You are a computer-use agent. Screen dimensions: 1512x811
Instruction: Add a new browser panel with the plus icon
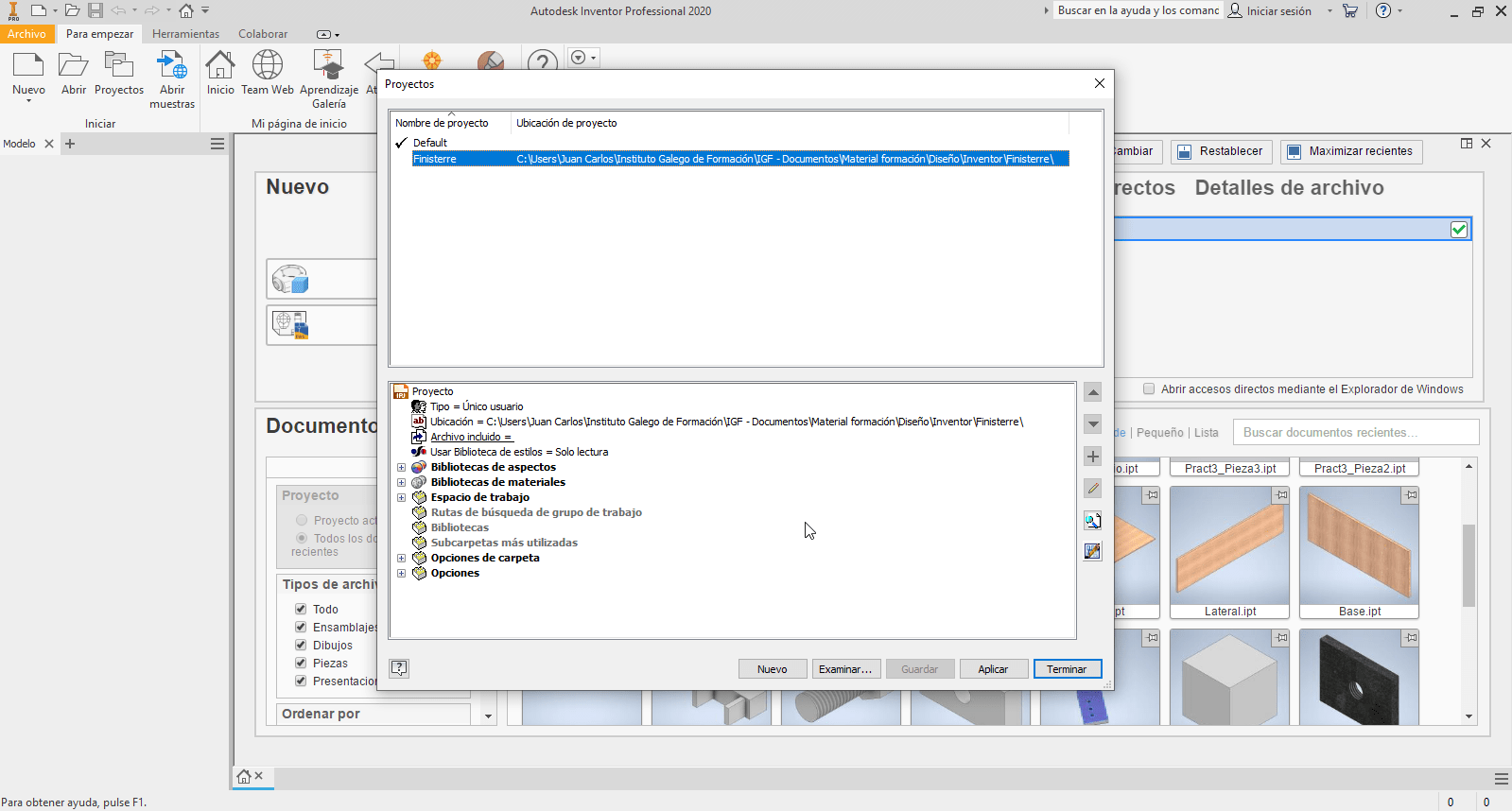click(70, 144)
